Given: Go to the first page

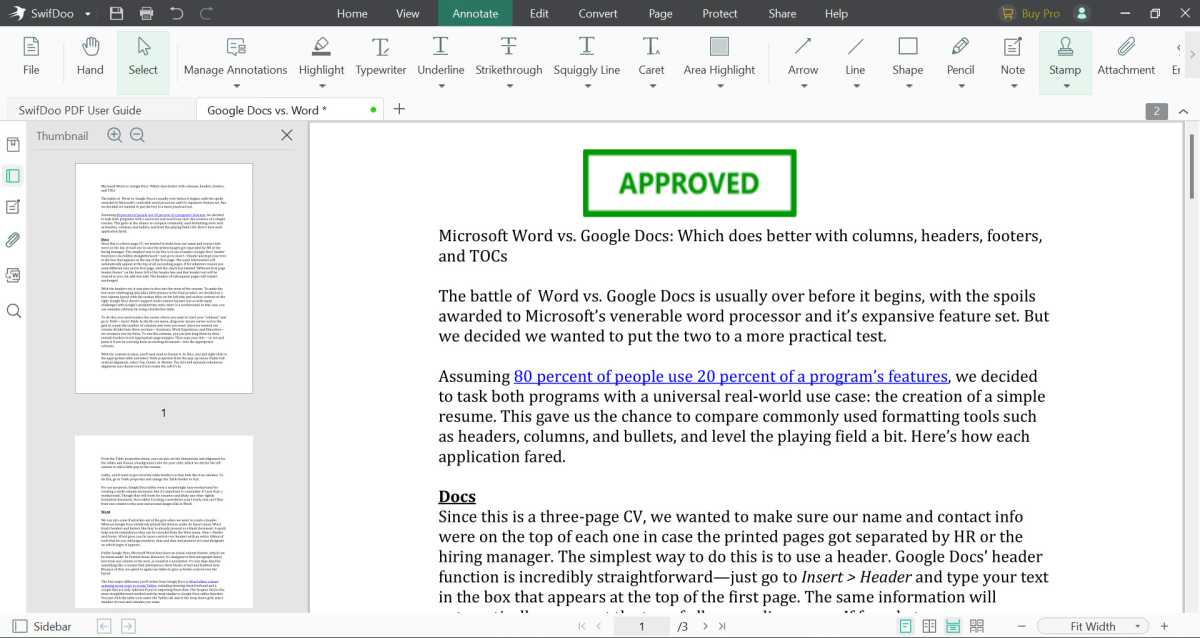Looking at the screenshot, I should click(x=582, y=626).
